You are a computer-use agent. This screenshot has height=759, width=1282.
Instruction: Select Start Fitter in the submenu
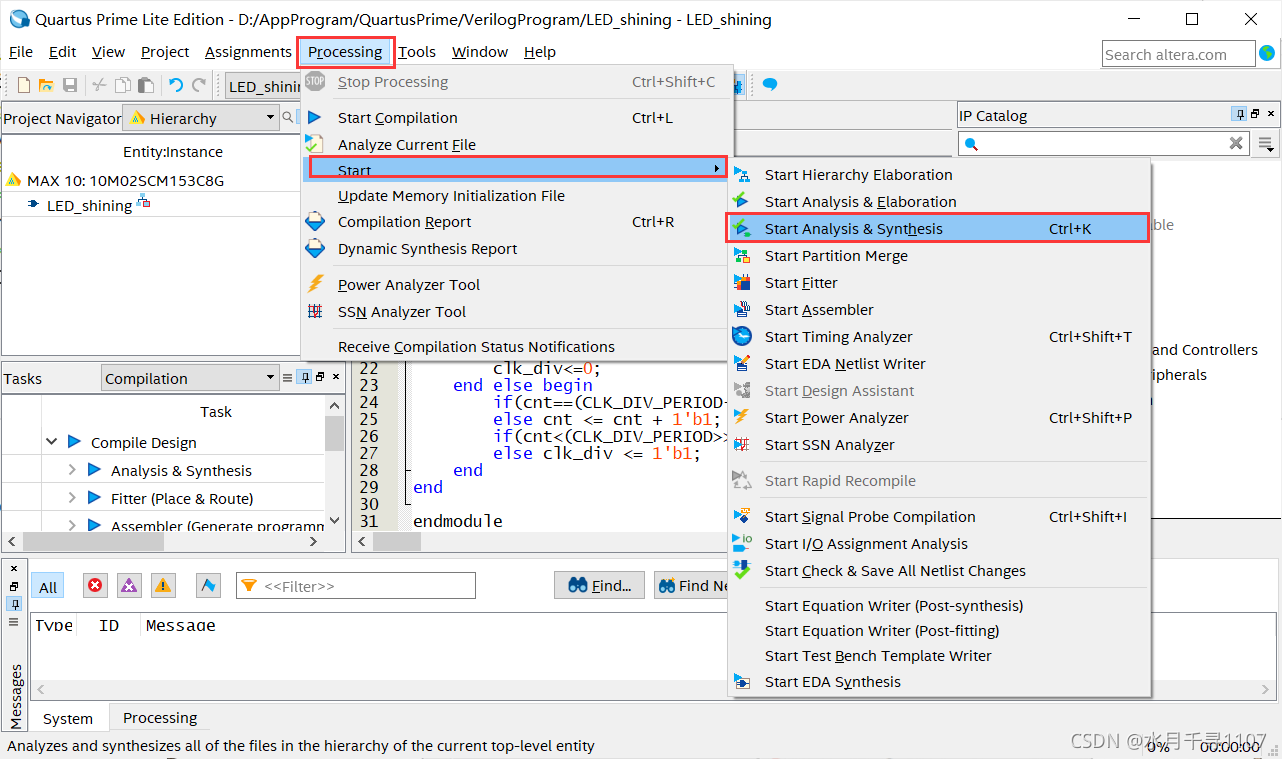pos(938,283)
